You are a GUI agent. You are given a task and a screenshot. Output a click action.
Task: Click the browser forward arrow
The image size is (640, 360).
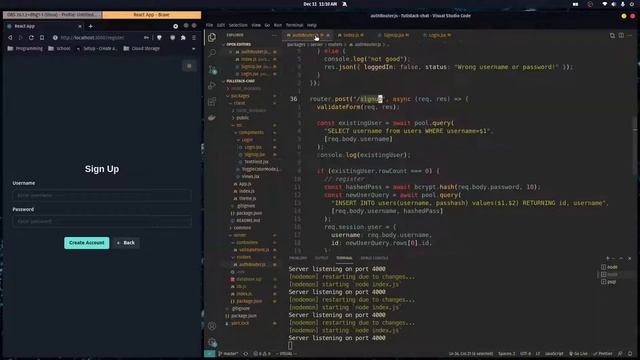tap(20, 38)
